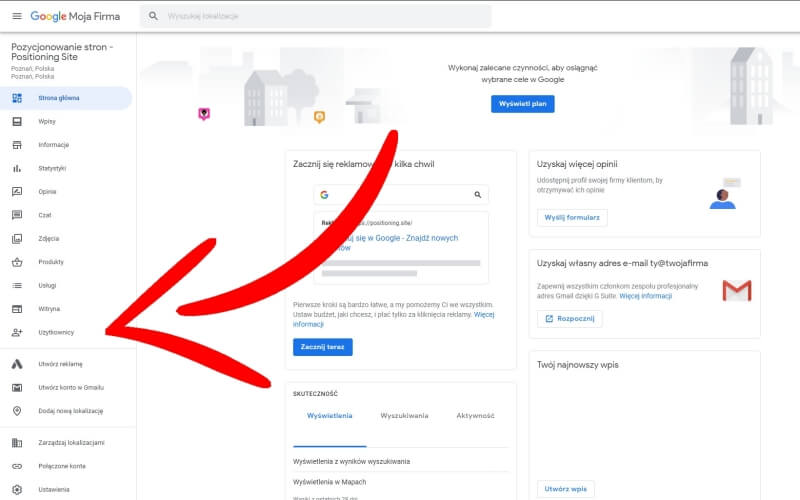Click the Informacje storefront icon
This screenshot has height=500, width=800.
(17, 145)
